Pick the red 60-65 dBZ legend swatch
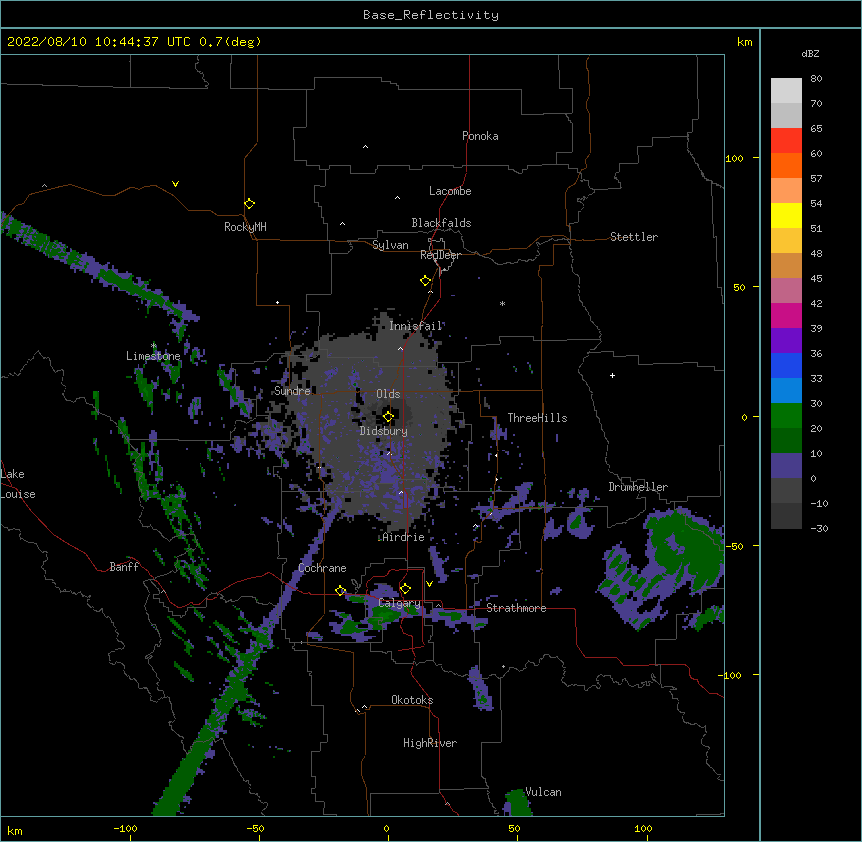The width and height of the screenshot is (862, 842). 786,141
